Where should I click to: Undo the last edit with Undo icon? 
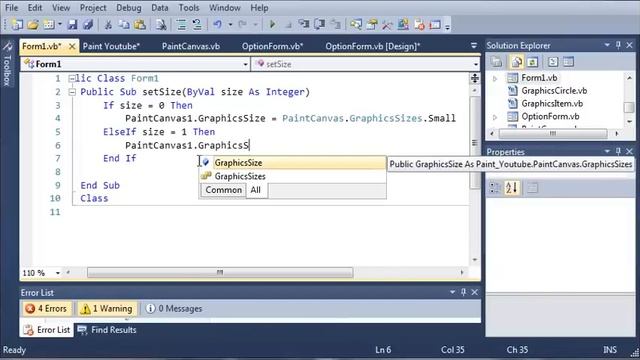218,24
